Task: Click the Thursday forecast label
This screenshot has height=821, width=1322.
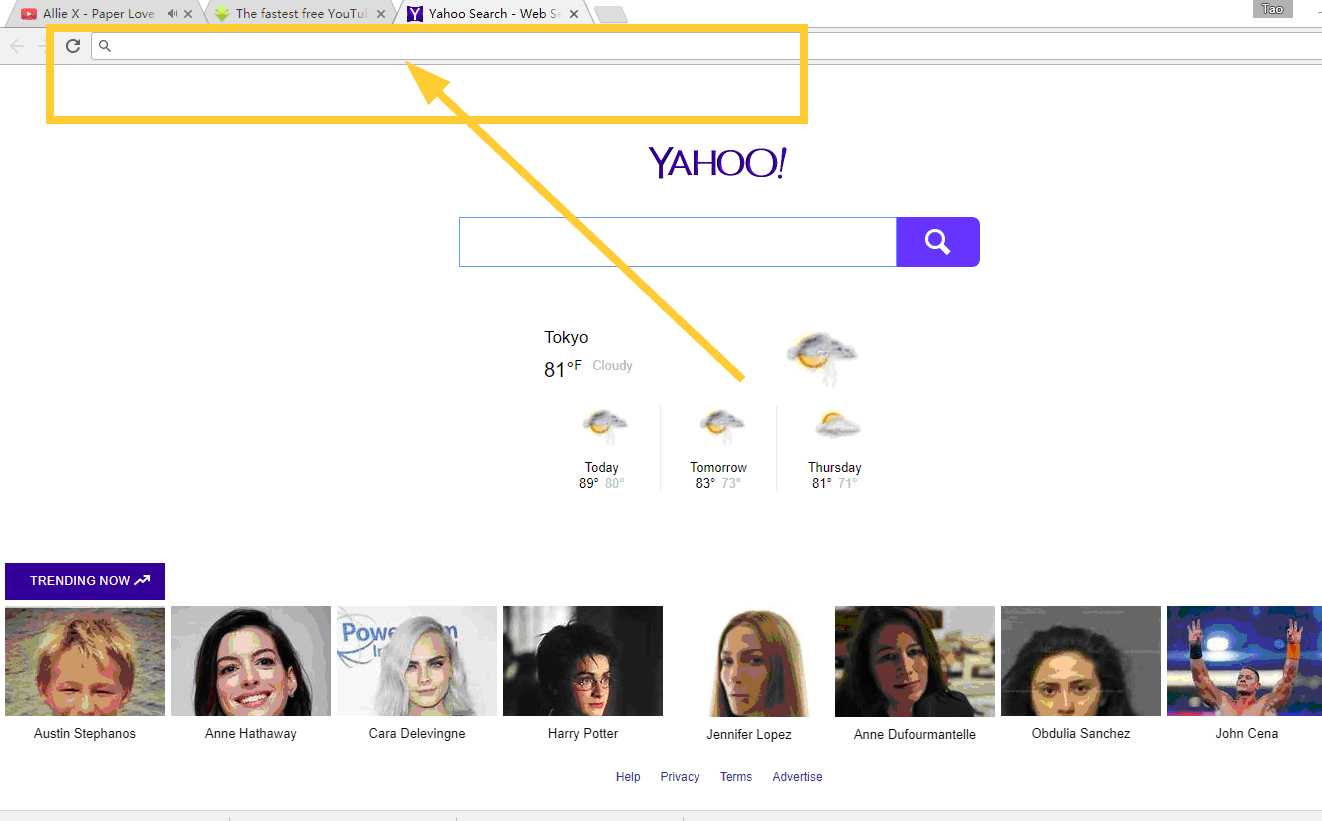Action: [x=835, y=468]
